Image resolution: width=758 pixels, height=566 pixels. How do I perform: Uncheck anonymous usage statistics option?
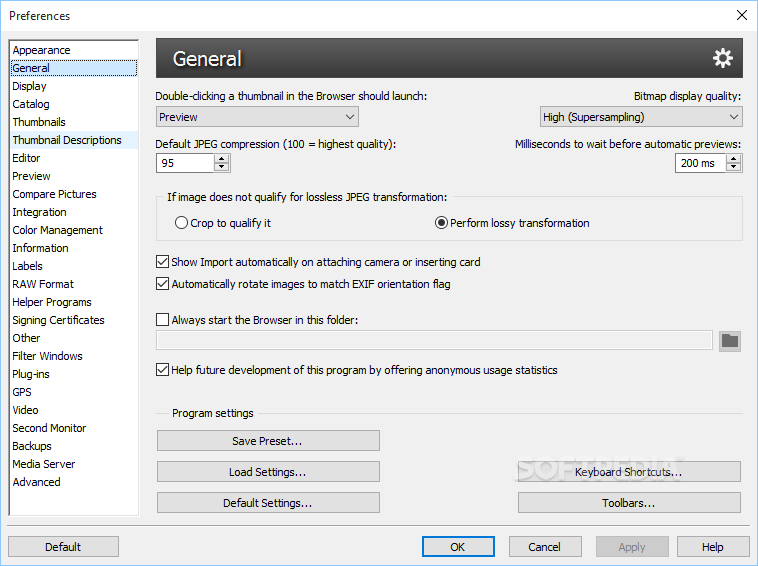tap(164, 370)
